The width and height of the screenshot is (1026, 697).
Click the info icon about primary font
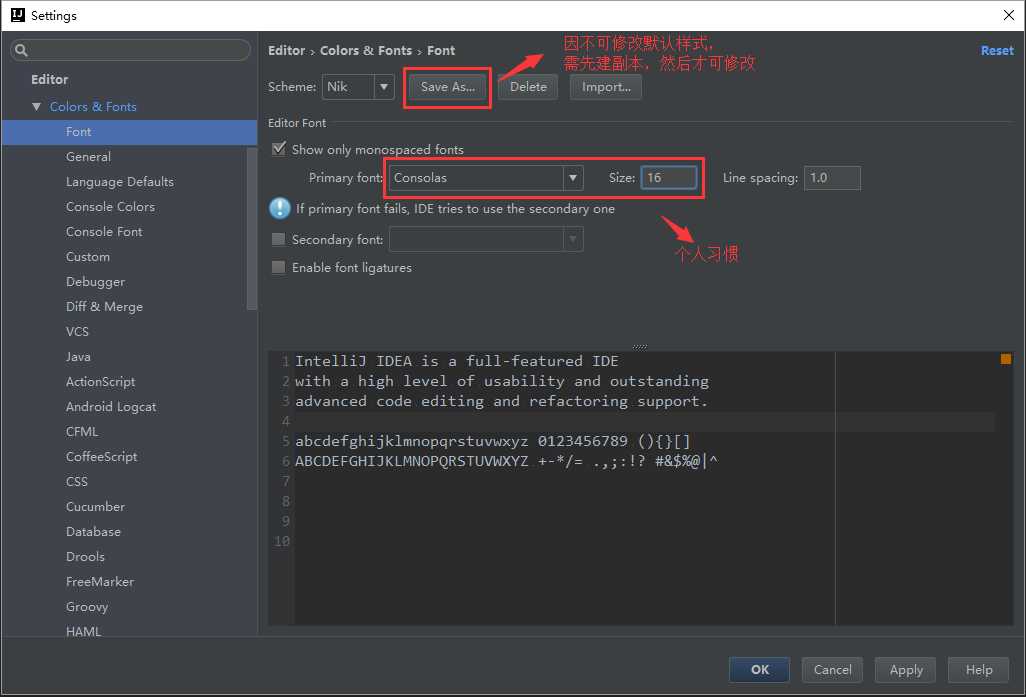pos(279,208)
